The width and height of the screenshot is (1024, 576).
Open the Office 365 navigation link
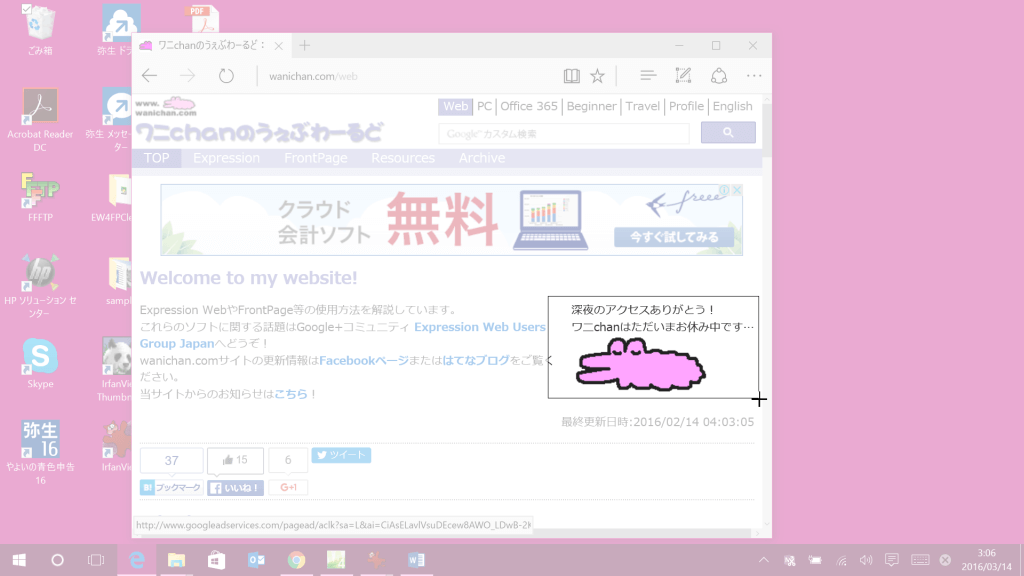coord(528,106)
